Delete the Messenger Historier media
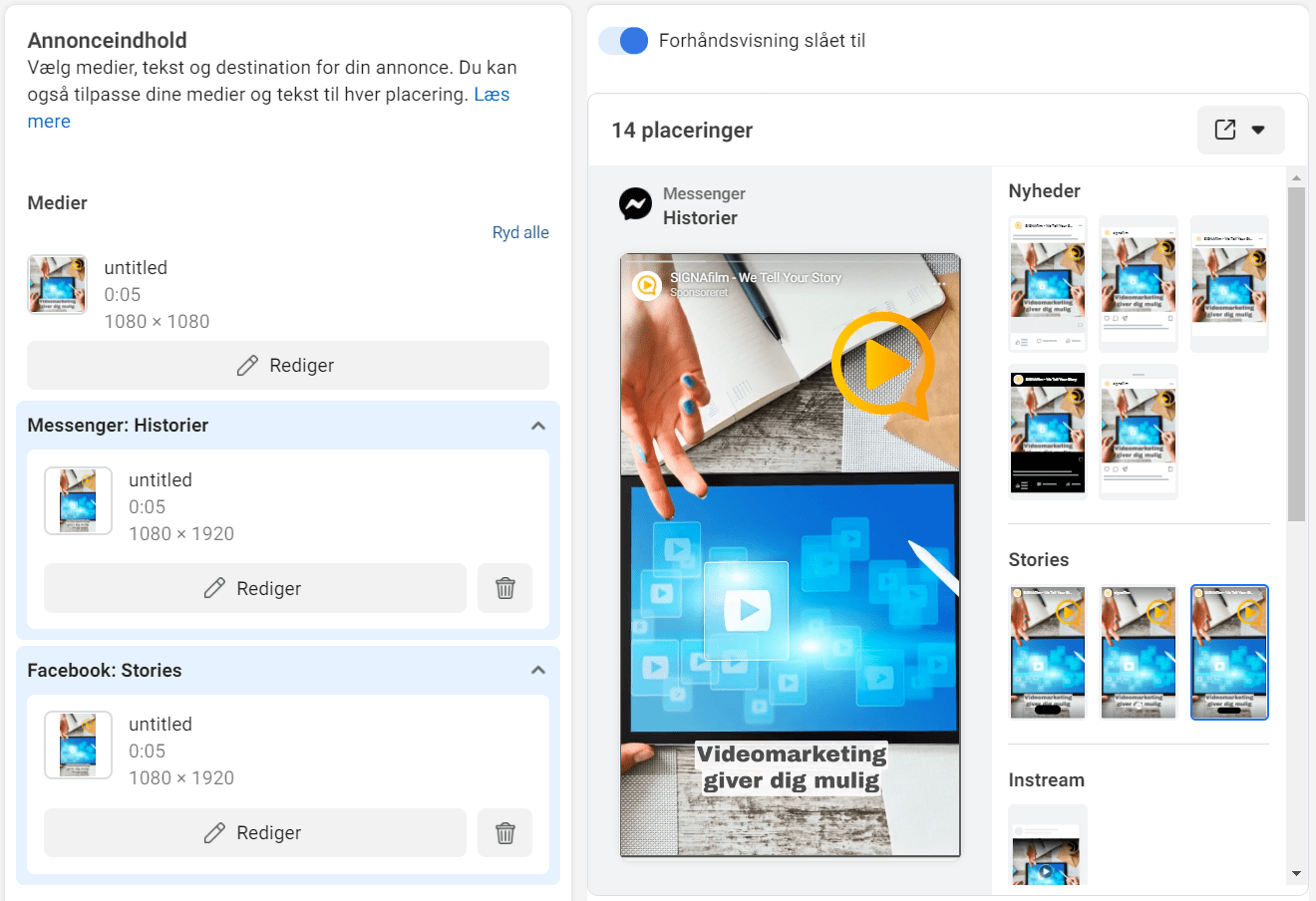This screenshot has height=901, width=1316. (x=505, y=588)
